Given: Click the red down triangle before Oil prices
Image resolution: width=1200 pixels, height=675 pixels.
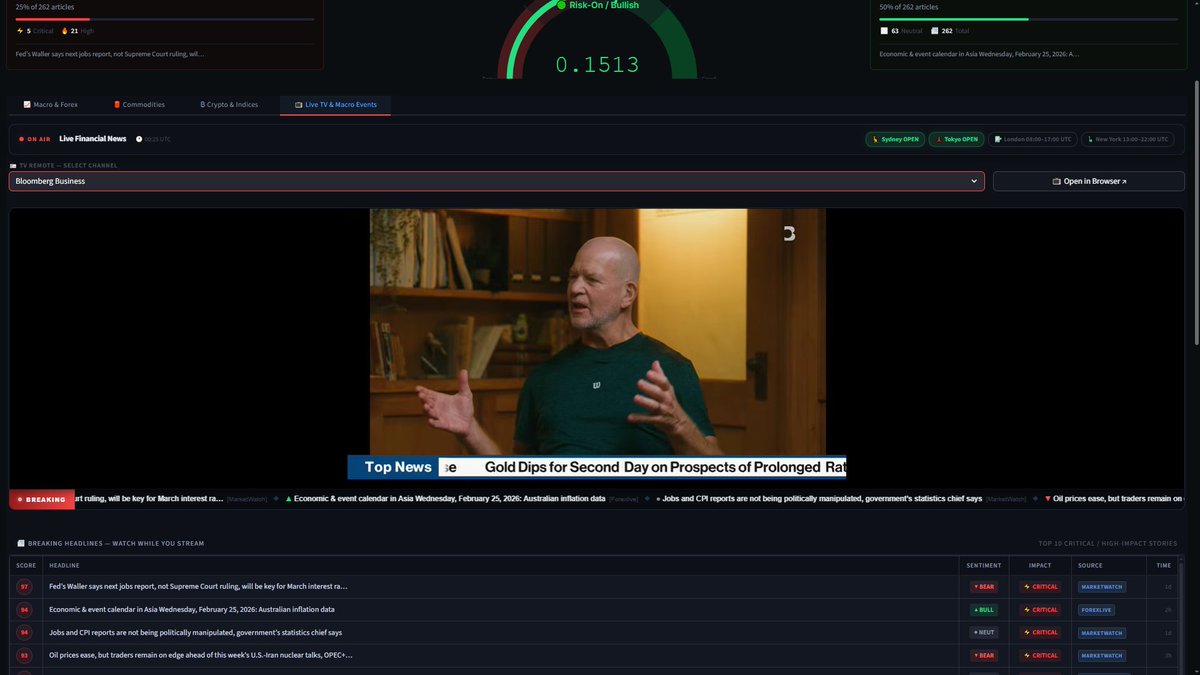Looking at the screenshot, I should click(x=1047, y=498).
